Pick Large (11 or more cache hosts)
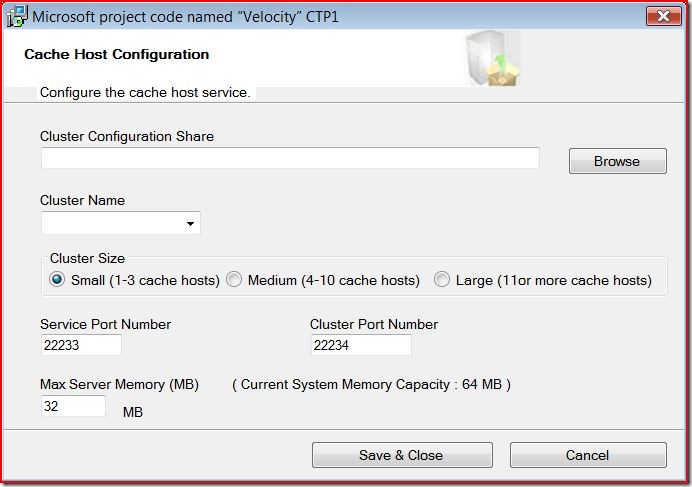 (x=442, y=280)
